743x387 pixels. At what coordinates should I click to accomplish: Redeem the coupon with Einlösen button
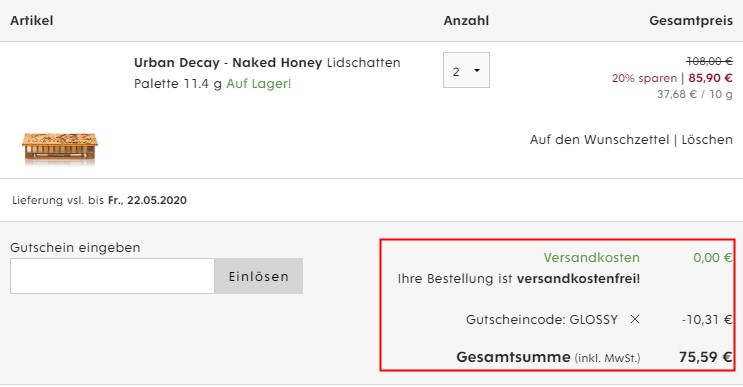(259, 276)
